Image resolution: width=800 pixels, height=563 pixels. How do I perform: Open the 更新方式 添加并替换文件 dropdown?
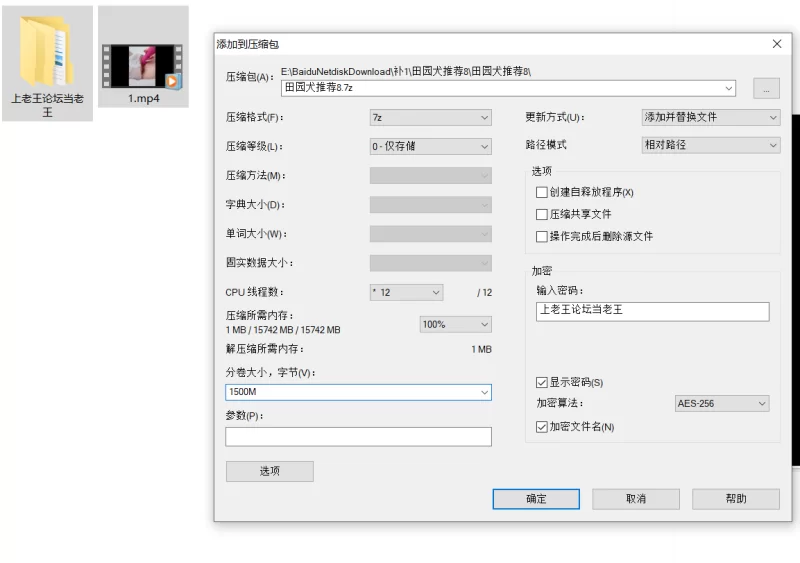tap(711, 117)
